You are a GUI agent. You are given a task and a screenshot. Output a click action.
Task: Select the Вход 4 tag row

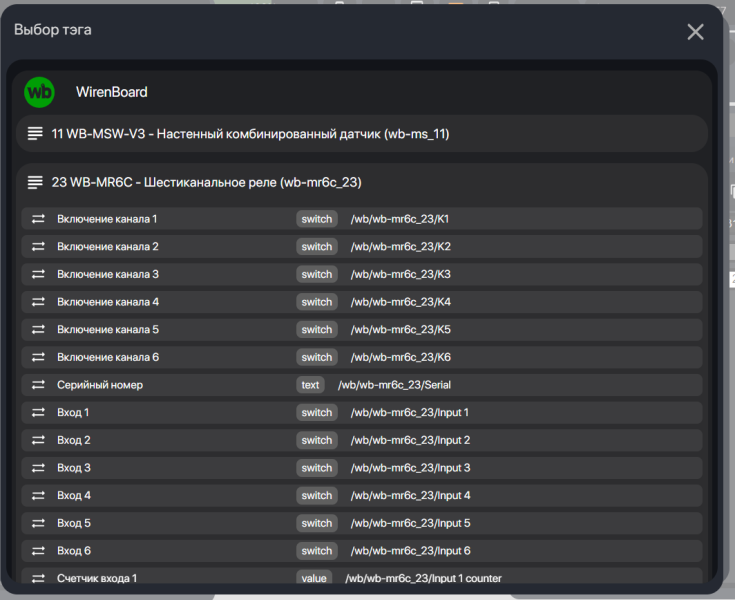click(361, 495)
